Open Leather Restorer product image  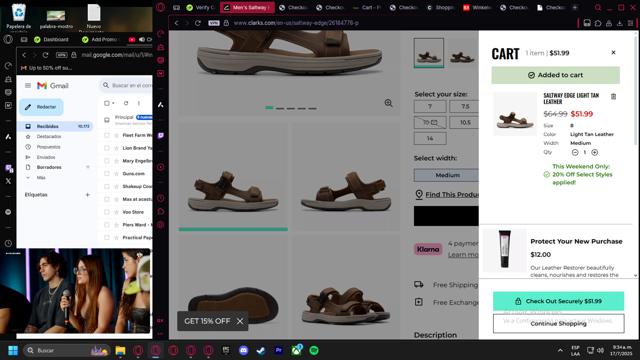click(504, 250)
